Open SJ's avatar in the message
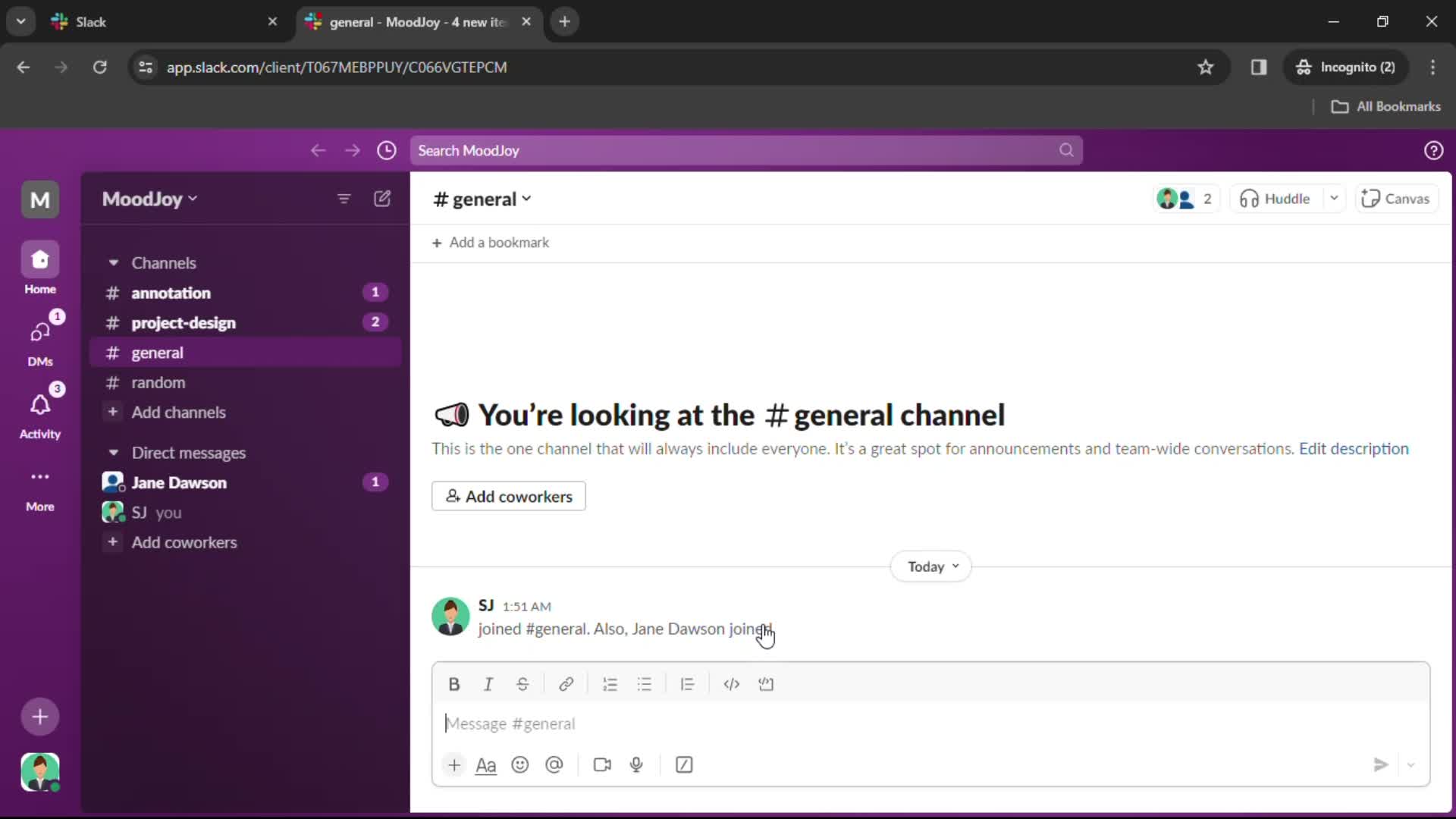 pyautogui.click(x=450, y=616)
